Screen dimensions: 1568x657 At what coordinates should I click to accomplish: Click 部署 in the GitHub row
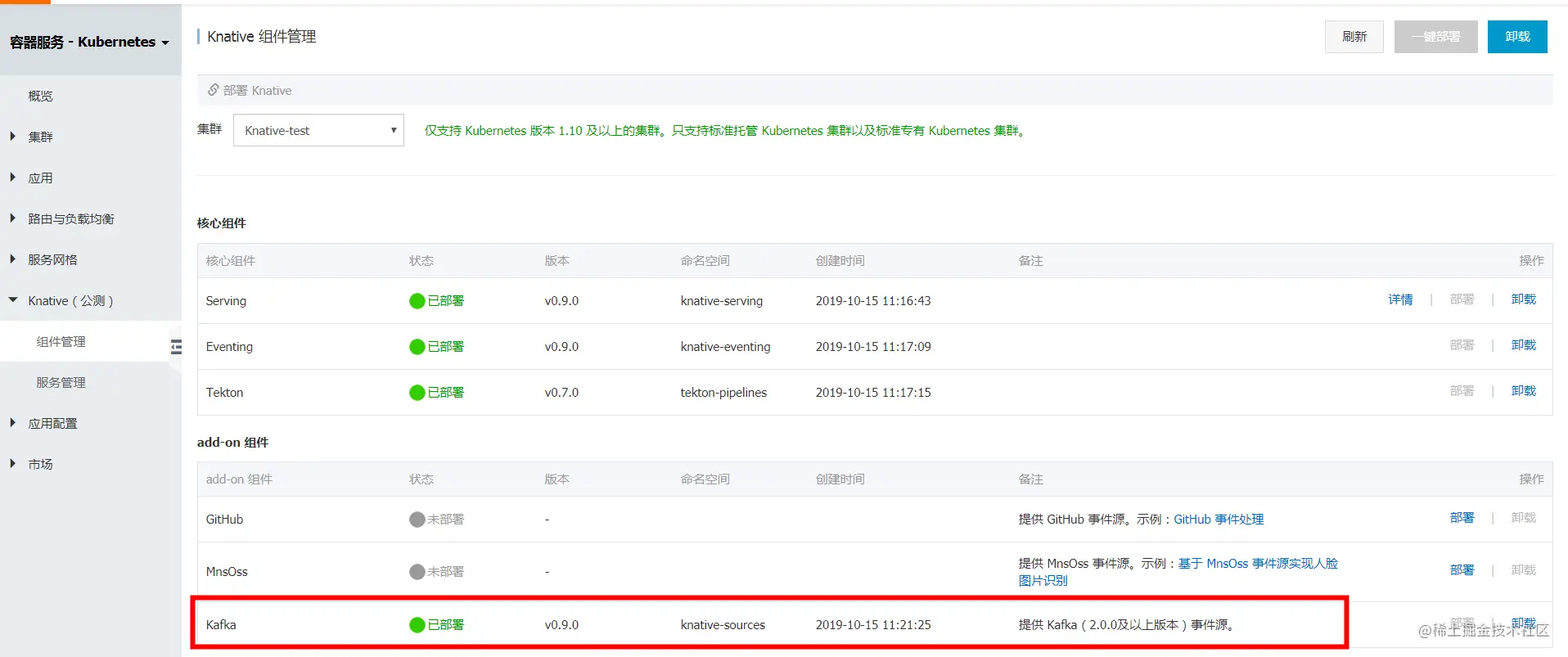click(1462, 518)
